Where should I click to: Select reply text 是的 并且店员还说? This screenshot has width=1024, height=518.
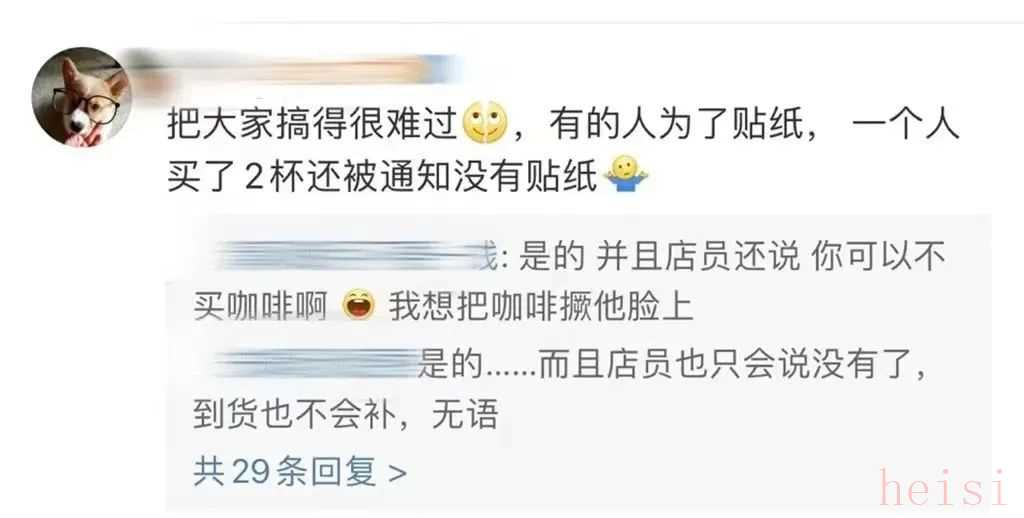point(659,257)
